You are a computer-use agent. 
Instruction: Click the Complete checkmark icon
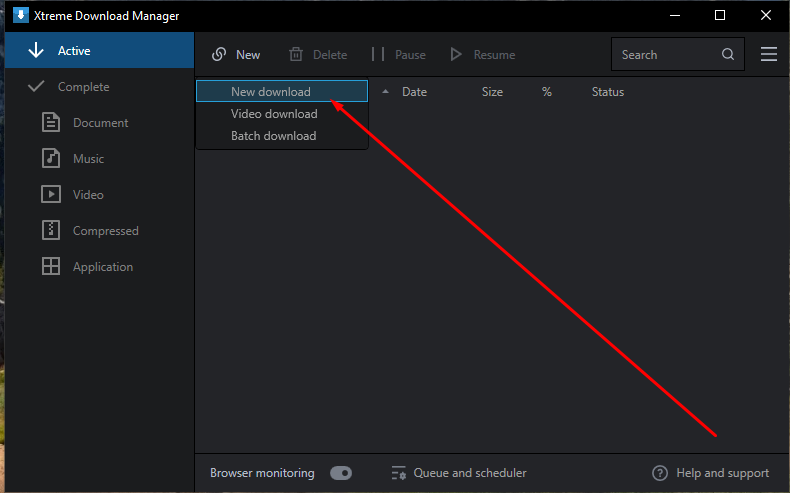pyautogui.click(x=36, y=86)
